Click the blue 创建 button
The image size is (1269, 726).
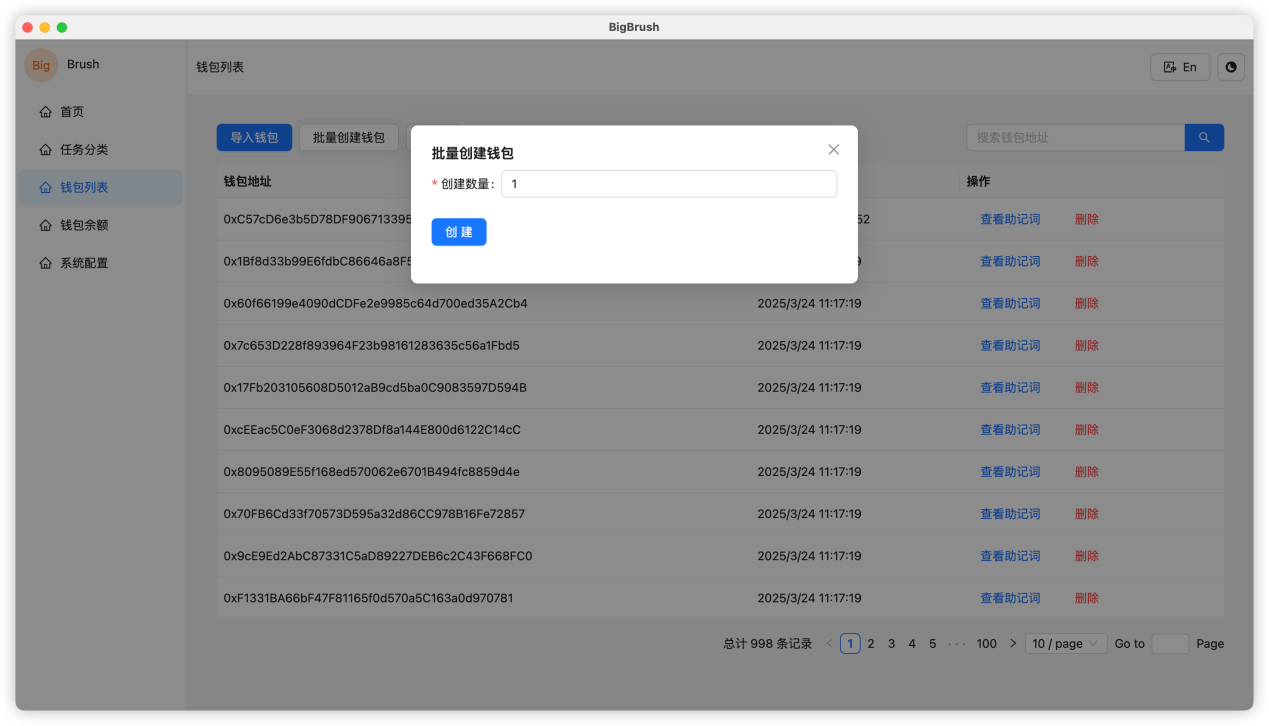coord(459,232)
